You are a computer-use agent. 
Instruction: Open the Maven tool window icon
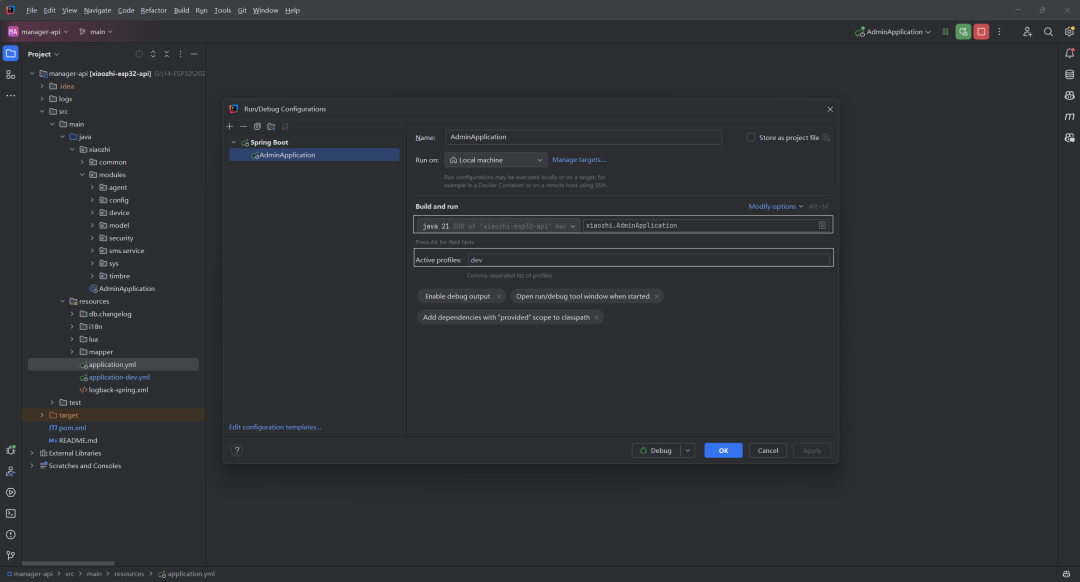point(1069,117)
